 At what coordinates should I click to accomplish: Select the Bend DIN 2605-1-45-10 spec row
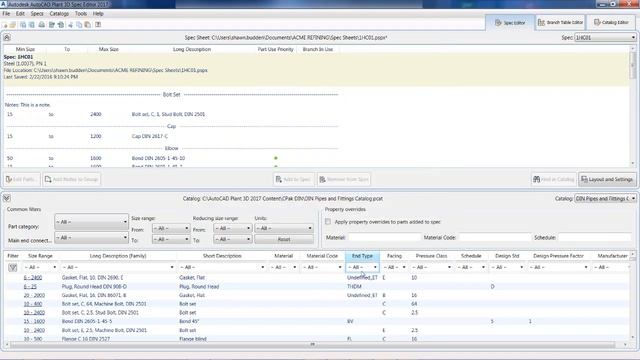click(171, 158)
